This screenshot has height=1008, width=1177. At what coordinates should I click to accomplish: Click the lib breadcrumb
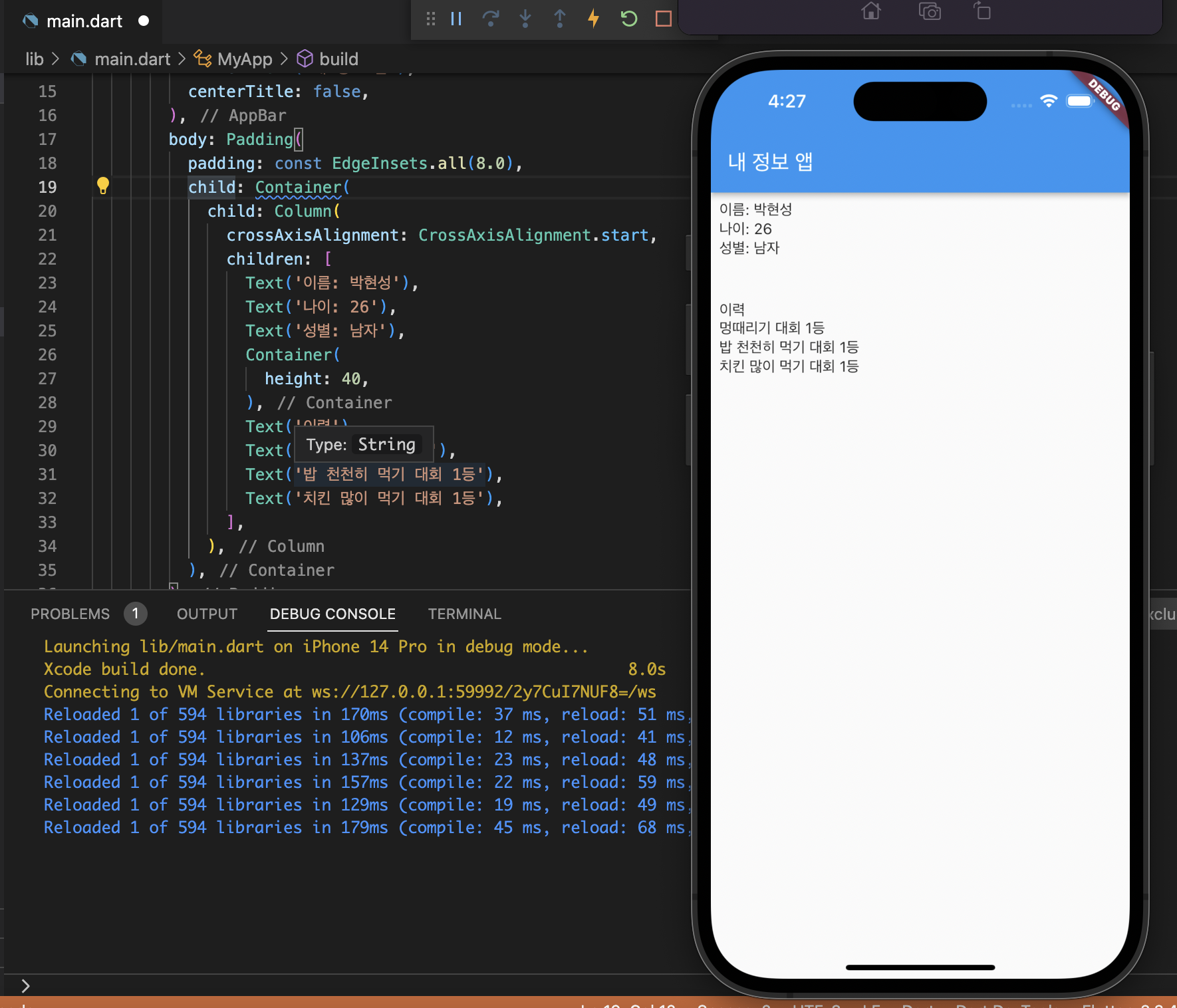coord(35,59)
